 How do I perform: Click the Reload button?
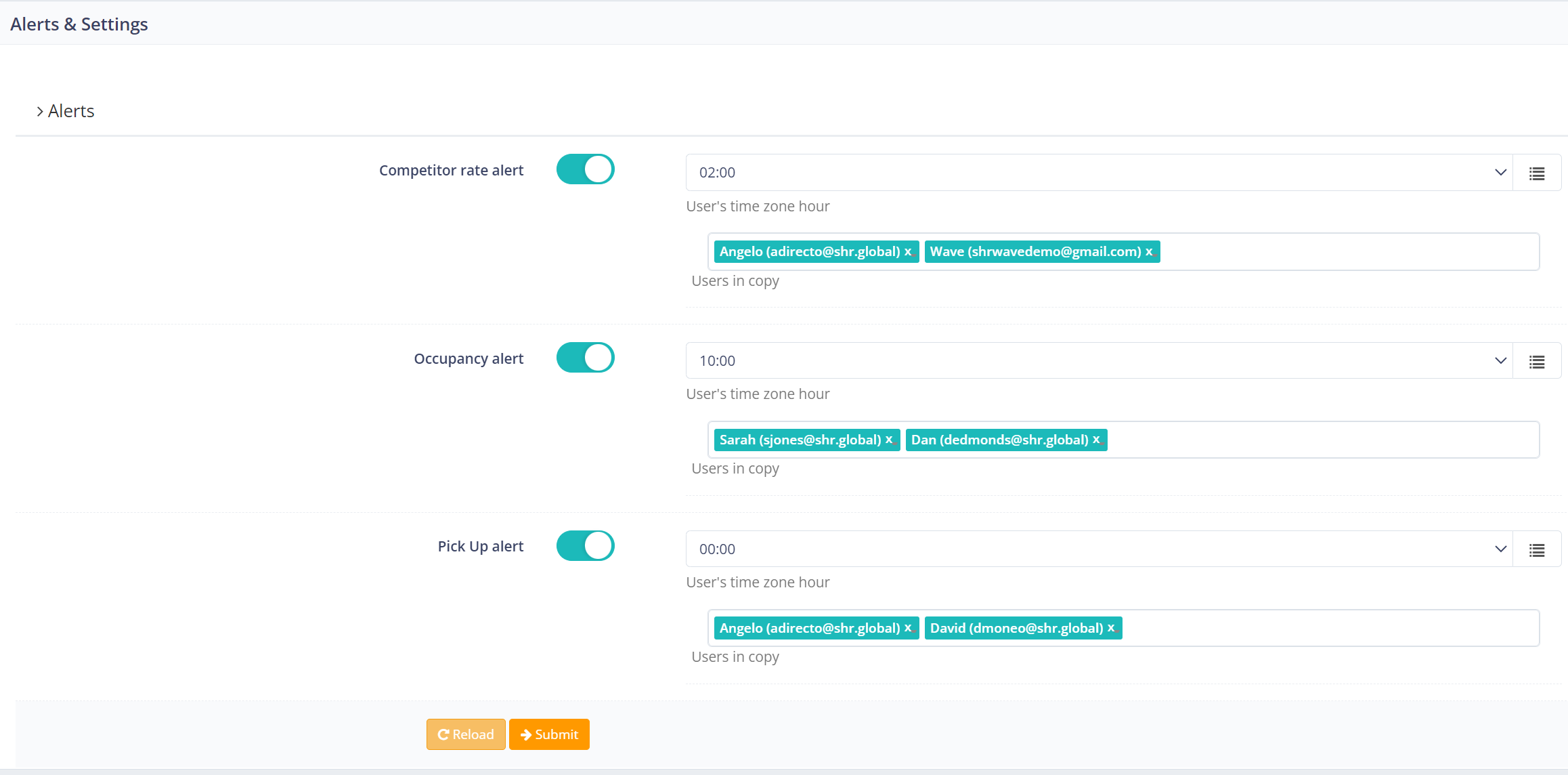[x=466, y=734]
